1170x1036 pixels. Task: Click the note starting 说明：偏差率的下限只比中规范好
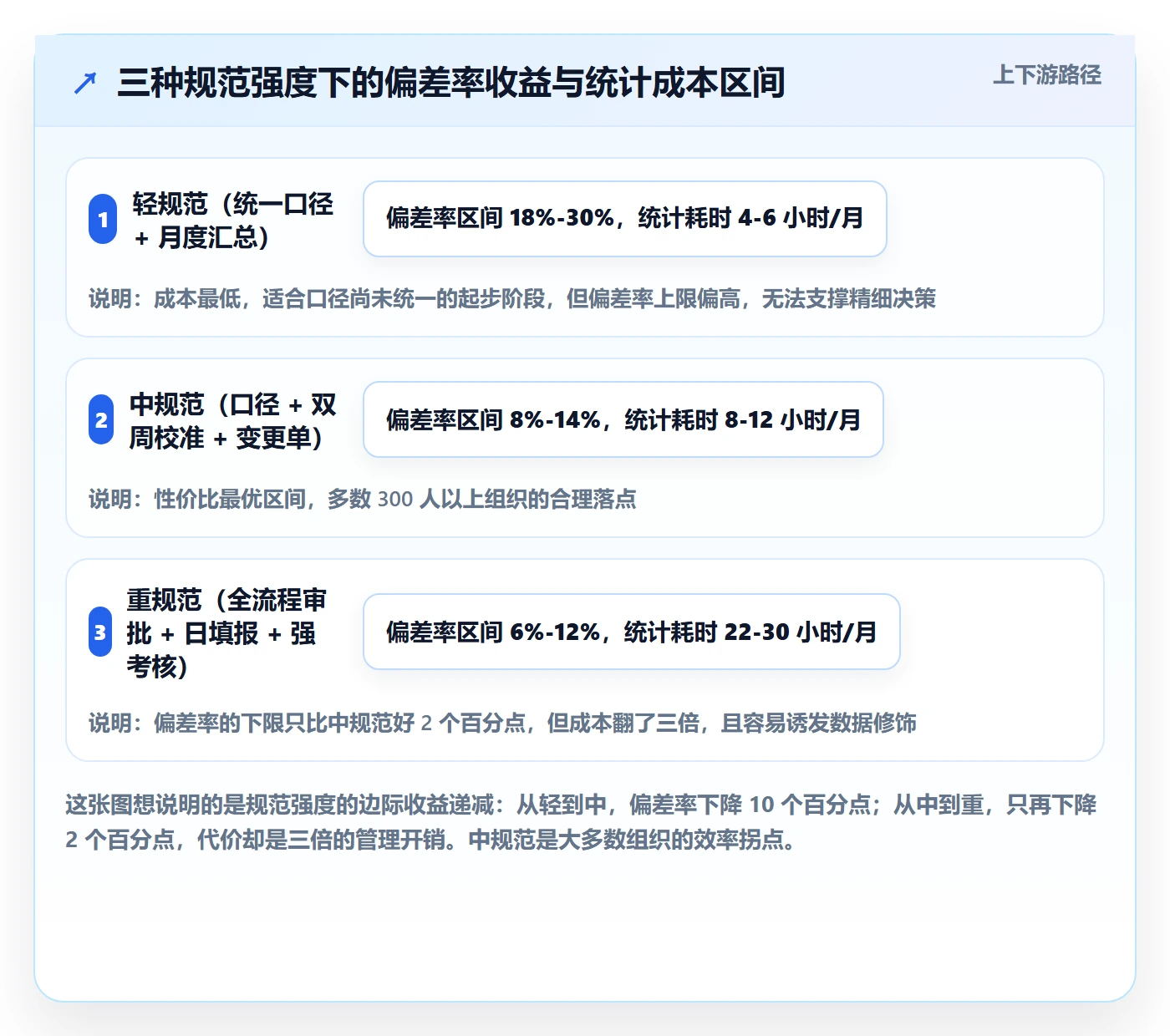pyautogui.click(x=502, y=723)
